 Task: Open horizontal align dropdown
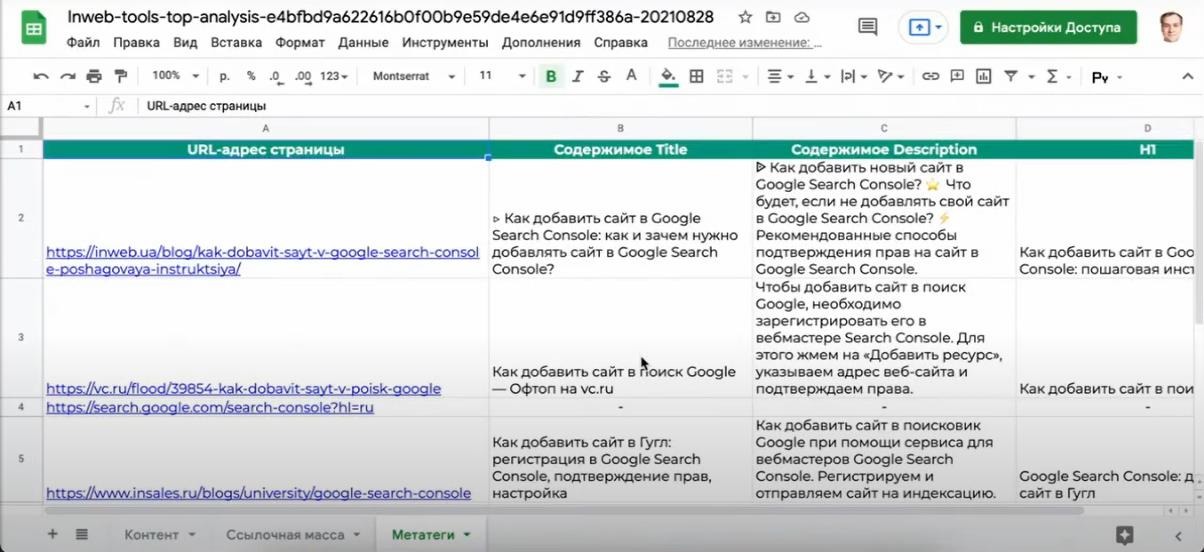pos(780,76)
